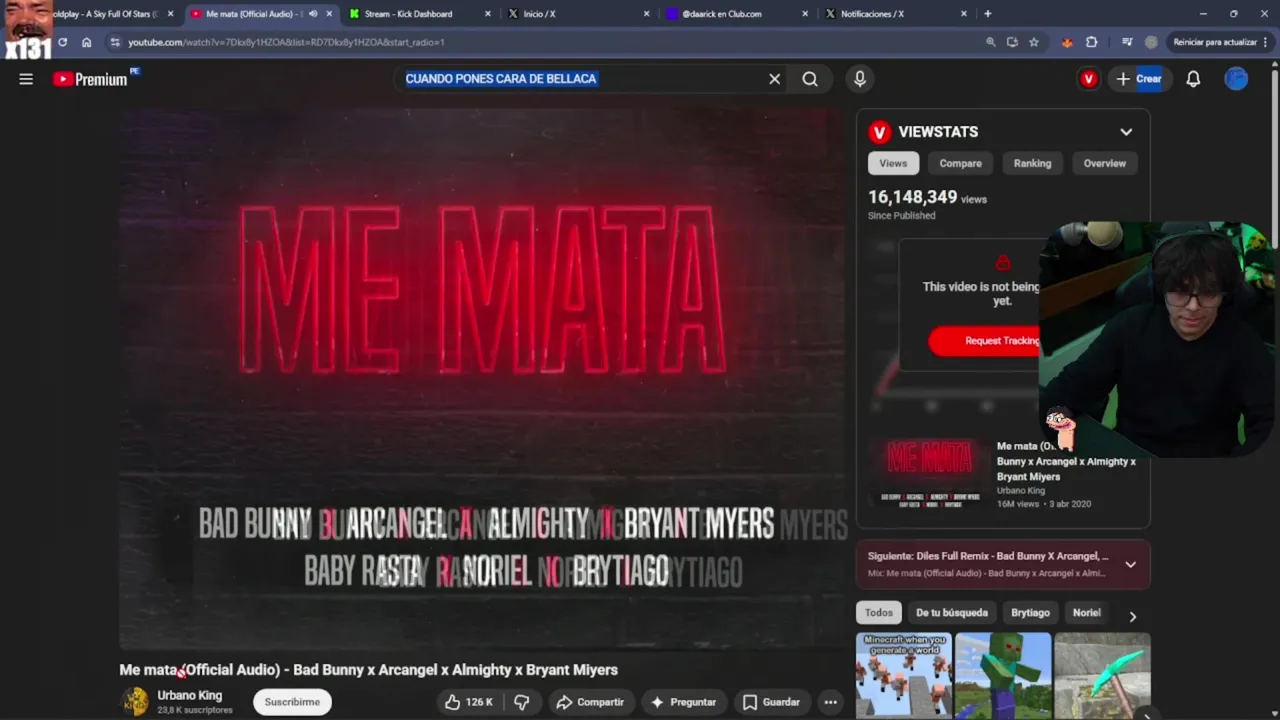Switch to Inicio / X tab
This screenshot has width=1280, height=720.
coord(540,14)
